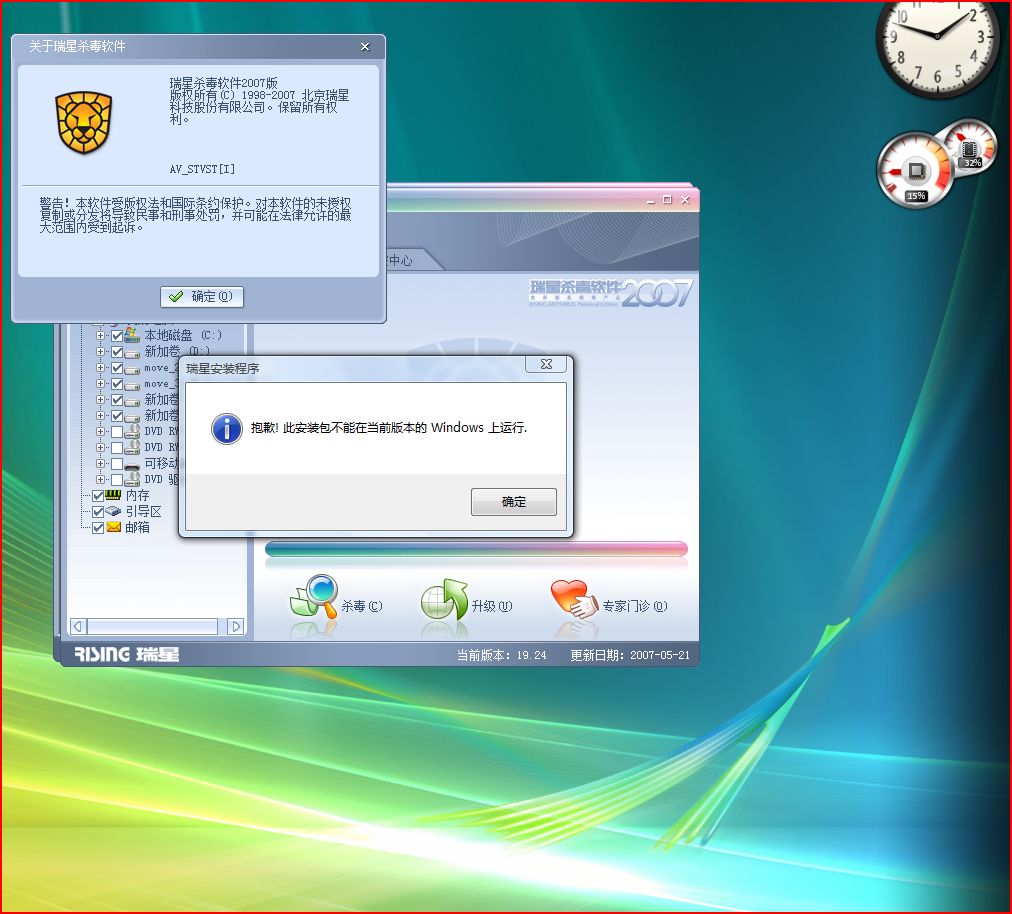Viewport: 1012px width, 914px height.
Task: Close the Rising main window
Action: [x=685, y=200]
